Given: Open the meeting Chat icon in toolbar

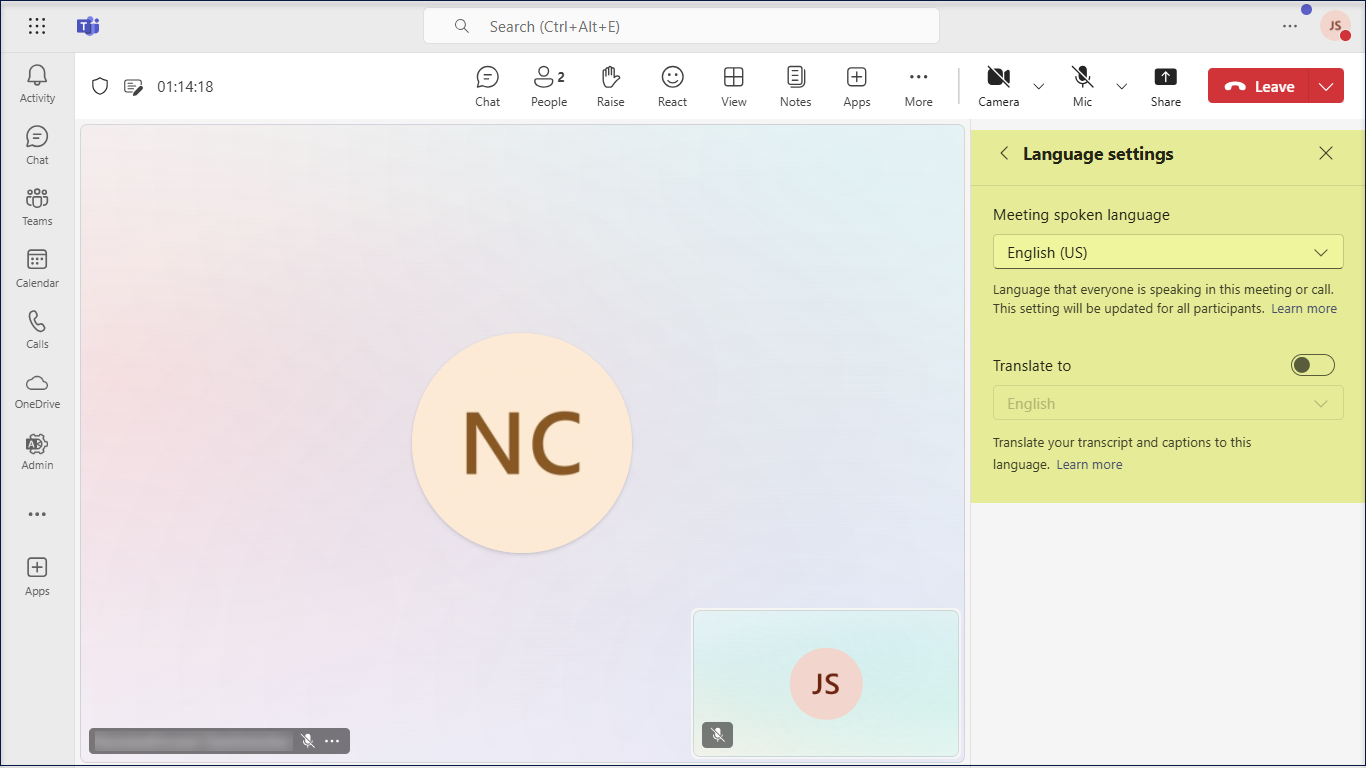Looking at the screenshot, I should point(487,86).
